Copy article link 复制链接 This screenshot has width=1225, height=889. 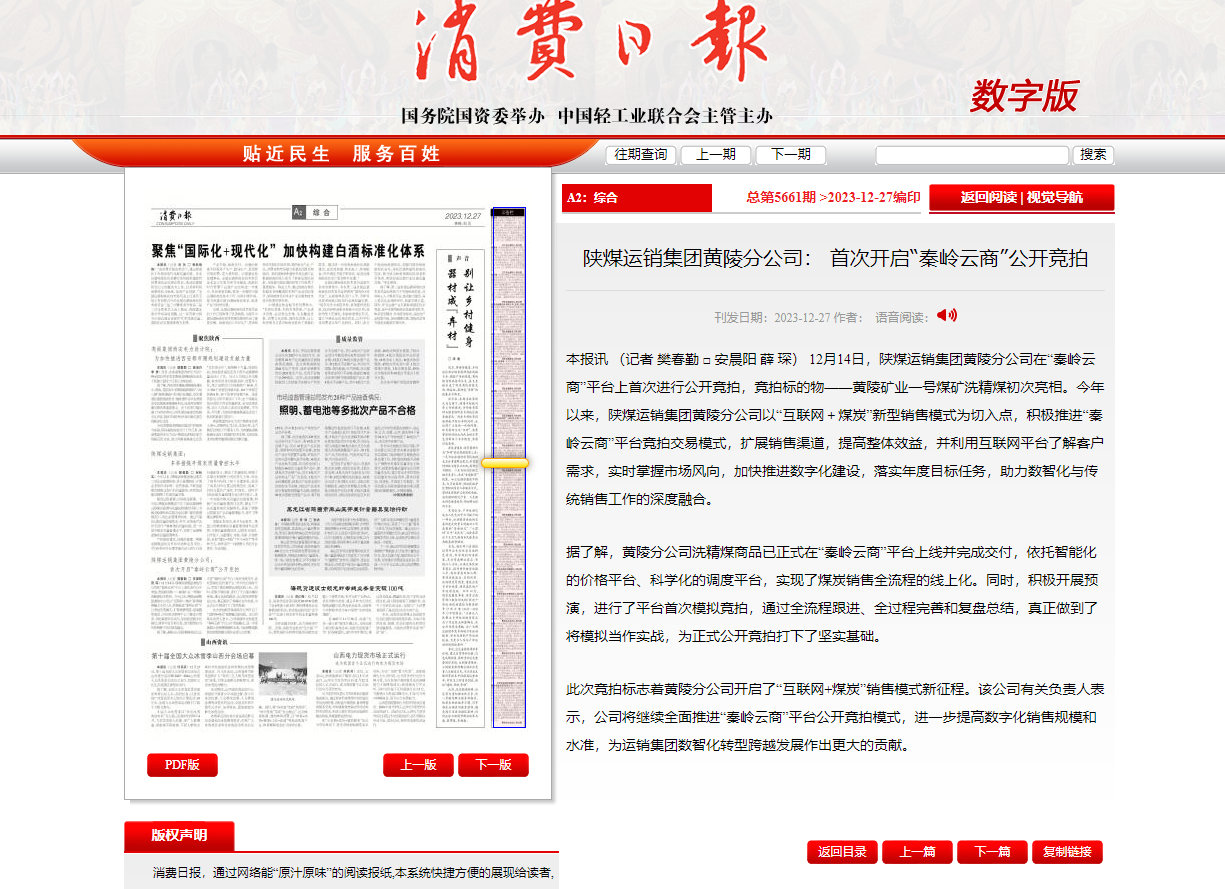pyautogui.click(x=1067, y=852)
